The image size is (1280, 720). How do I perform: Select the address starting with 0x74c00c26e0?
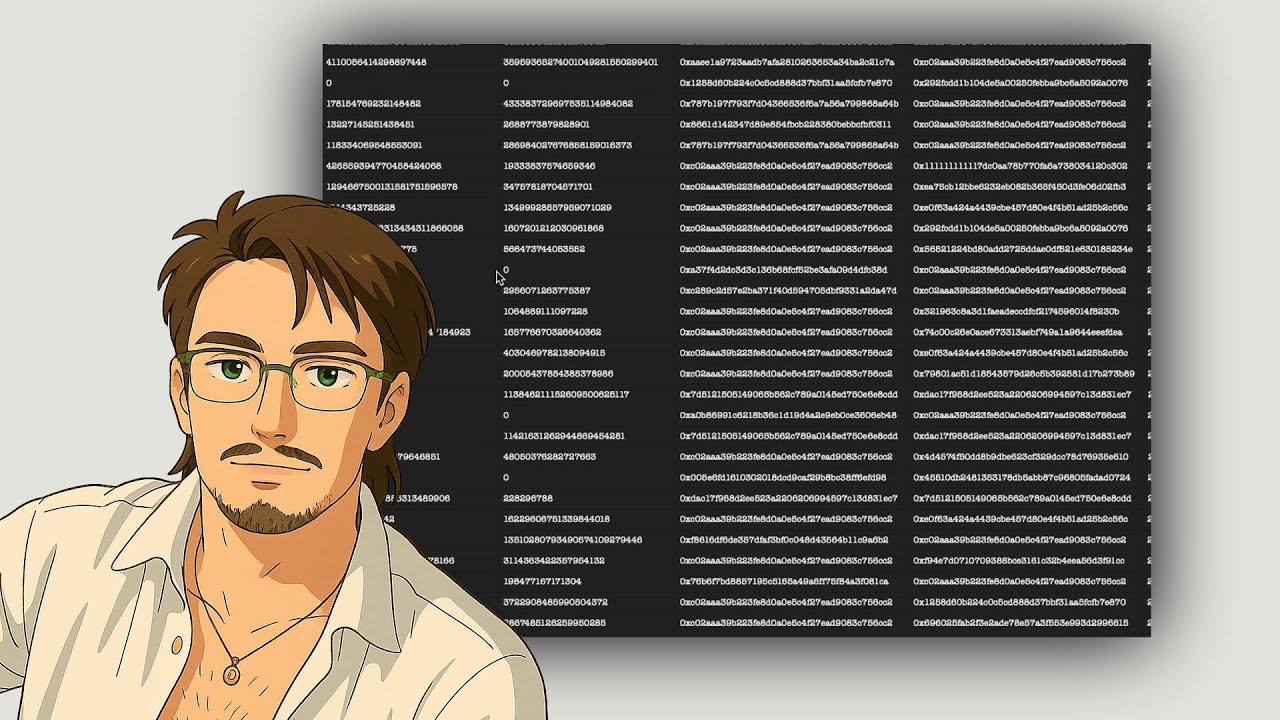[1018, 332]
